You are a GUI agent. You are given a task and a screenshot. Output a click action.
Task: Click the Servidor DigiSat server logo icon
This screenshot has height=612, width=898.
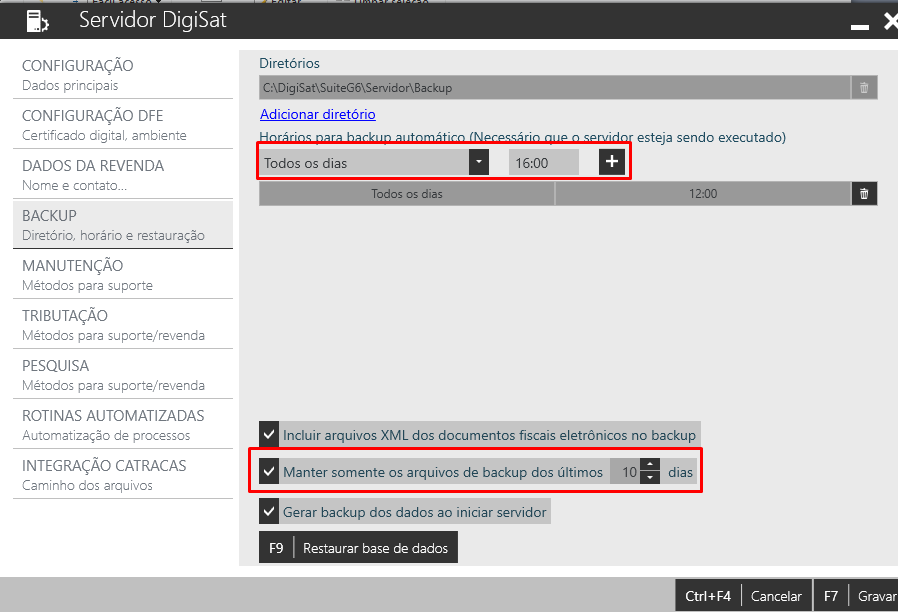(x=37, y=21)
